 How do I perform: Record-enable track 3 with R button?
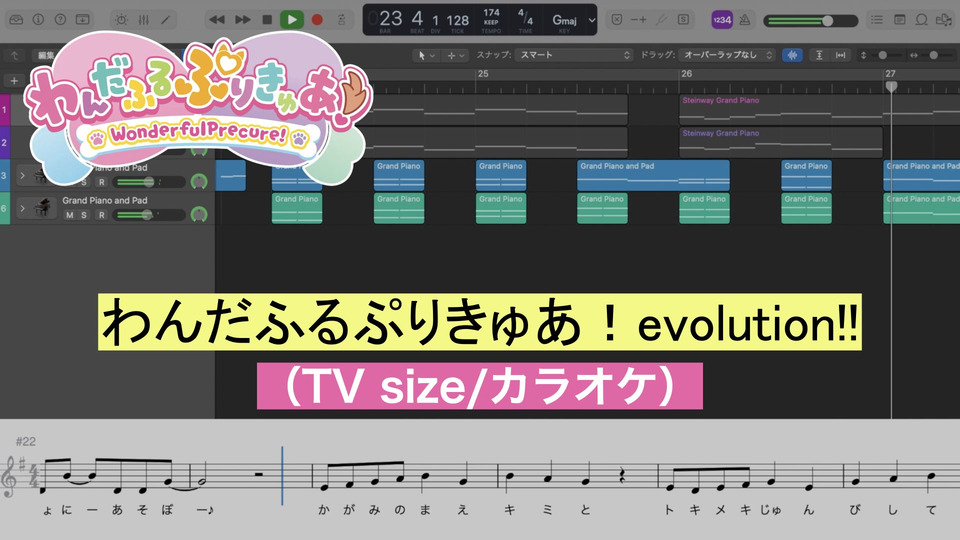102,182
